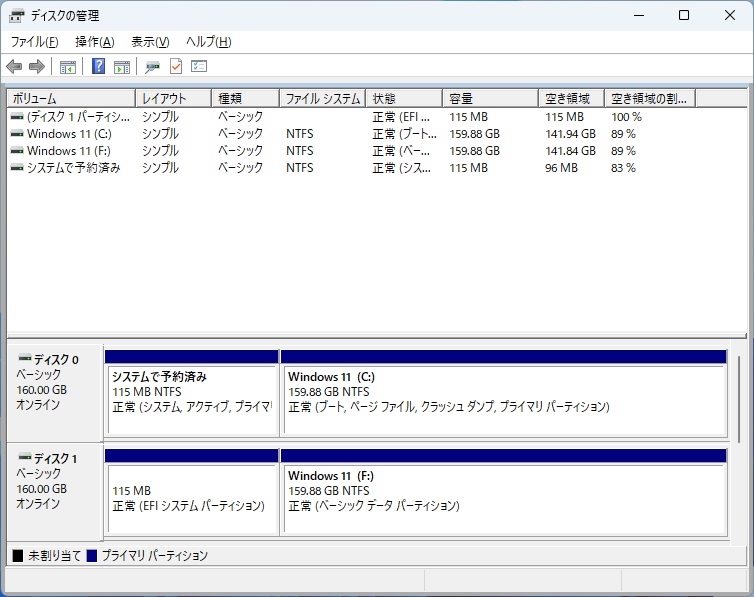Click the Disk Management title bar icon
Viewport: 754px width, 597px height.
16,16
